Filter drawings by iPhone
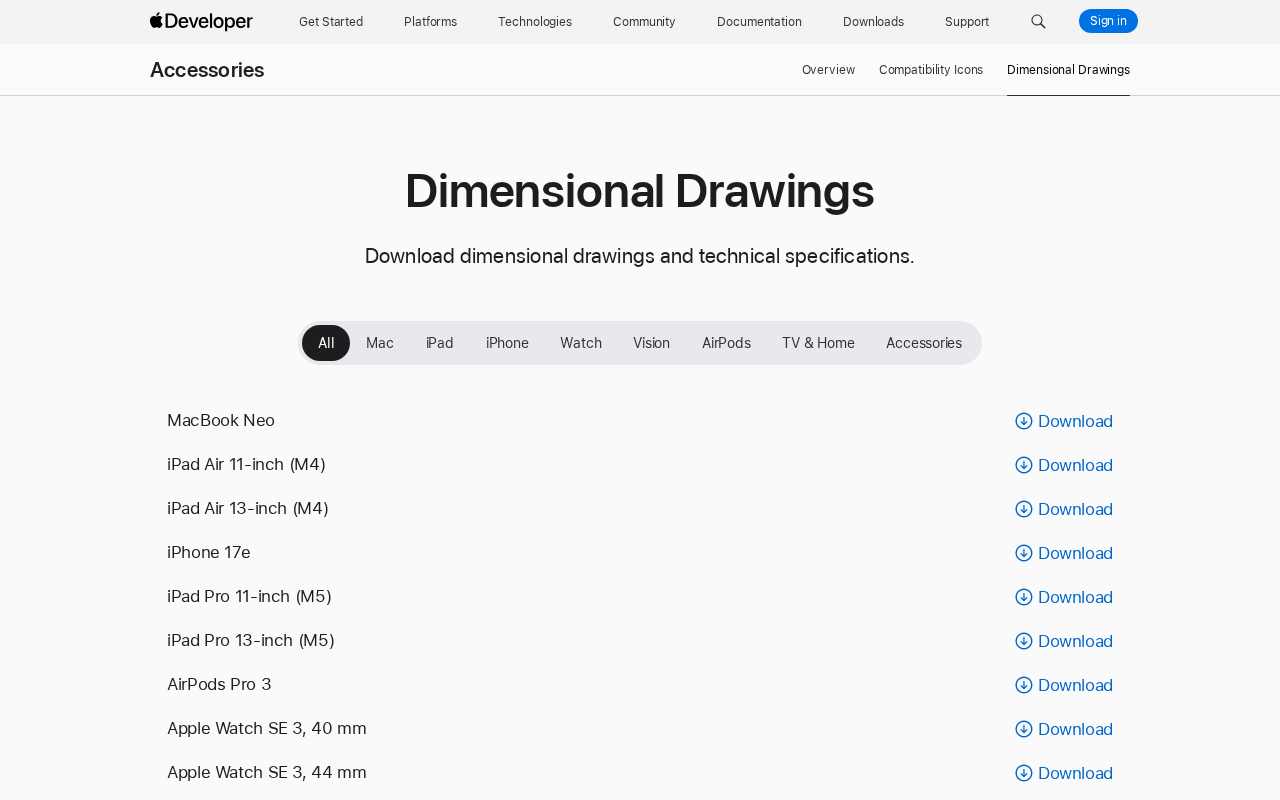 [x=507, y=343]
